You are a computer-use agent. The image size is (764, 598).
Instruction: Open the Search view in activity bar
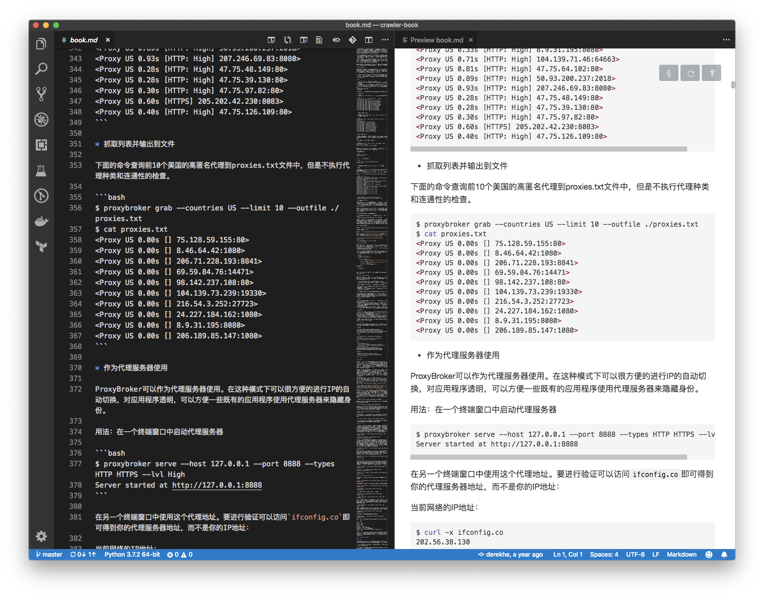coord(41,69)
